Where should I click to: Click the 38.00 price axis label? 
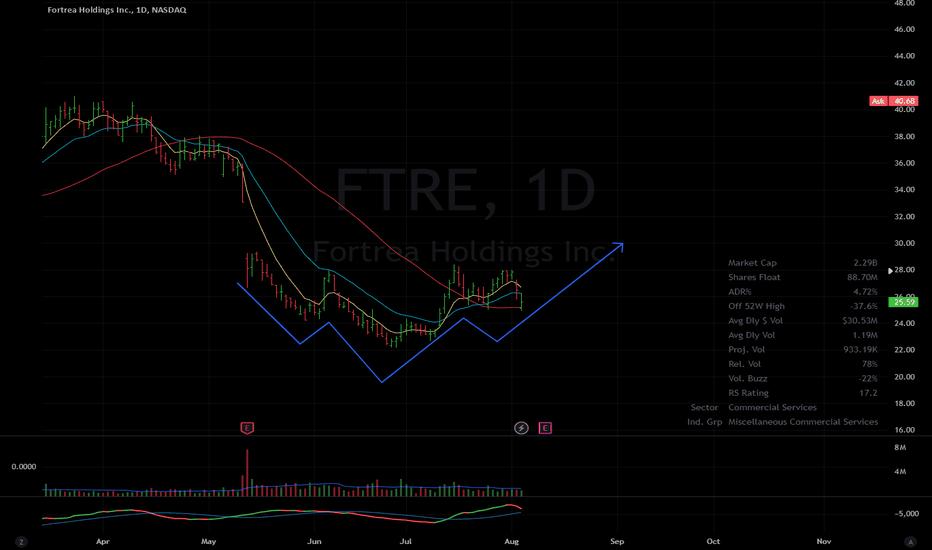pyautogui.click(x=904, y=136)
